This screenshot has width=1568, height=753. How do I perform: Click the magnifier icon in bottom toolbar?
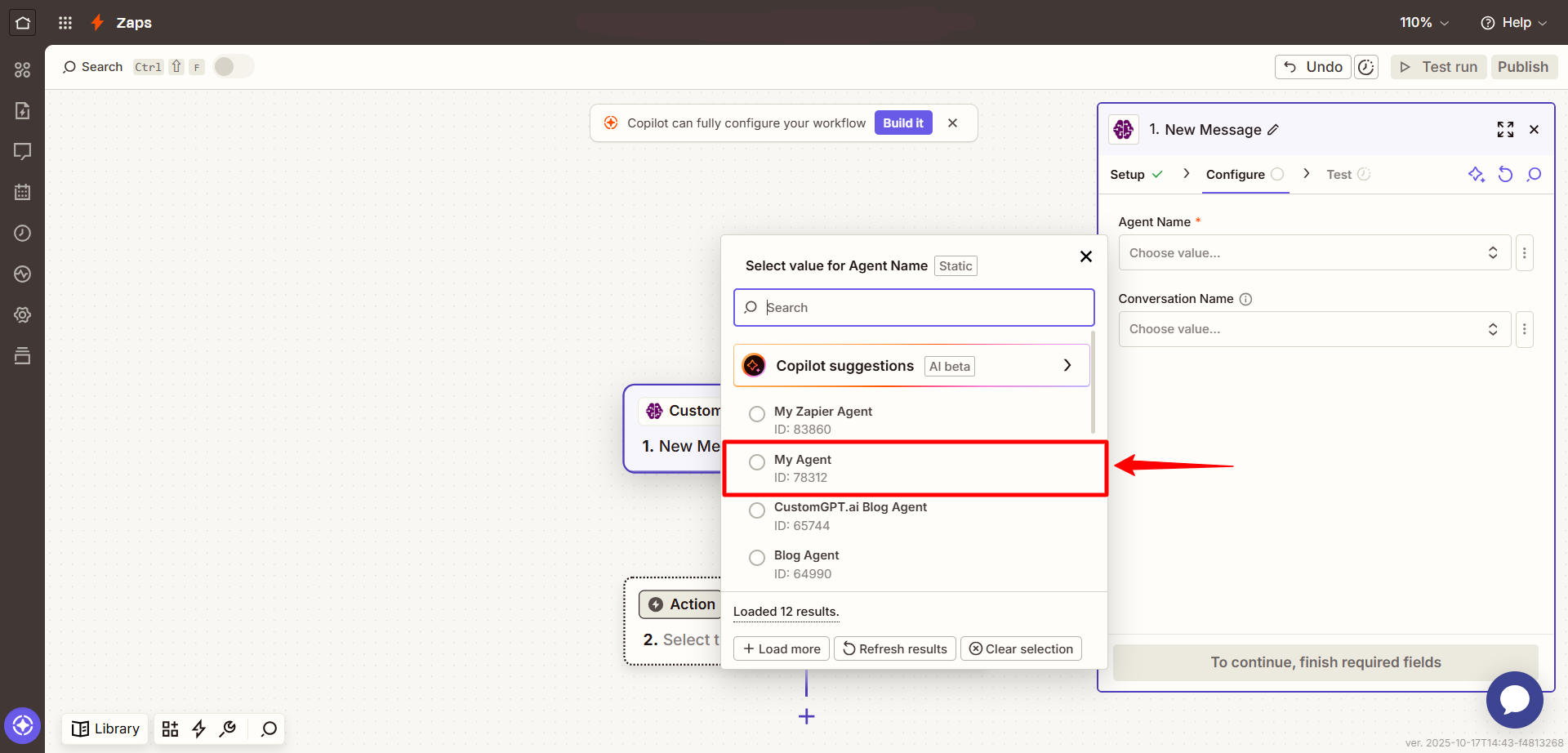[x=269, y=728]
